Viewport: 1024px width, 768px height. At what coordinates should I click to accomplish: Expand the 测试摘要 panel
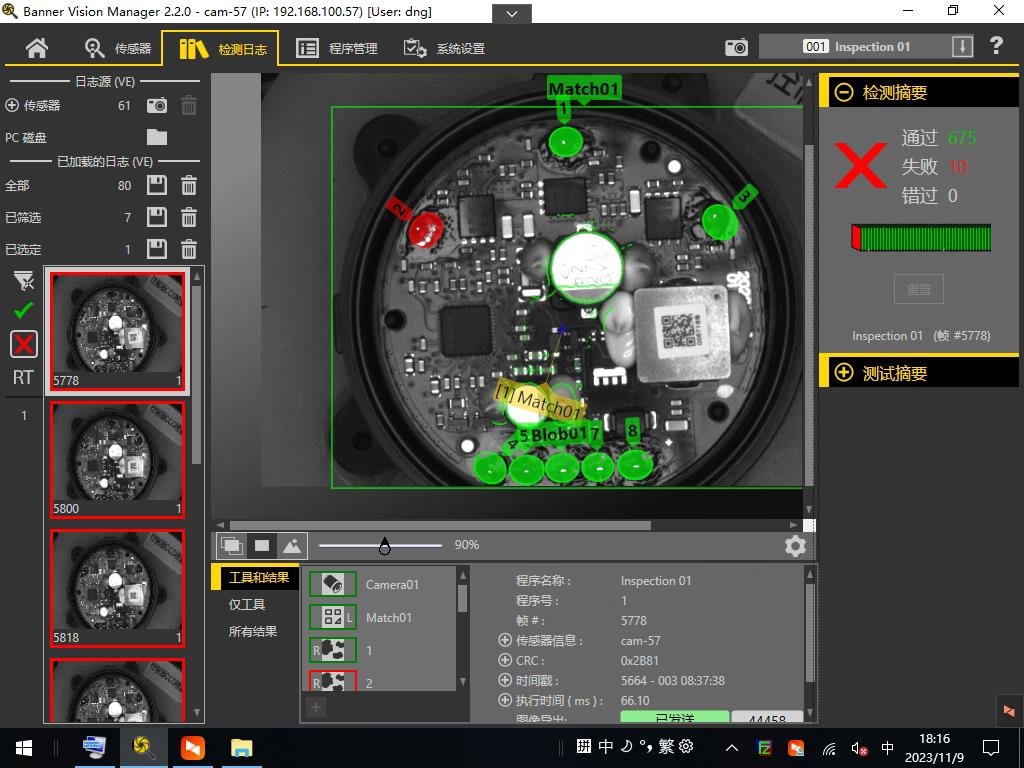click(844, 373)
